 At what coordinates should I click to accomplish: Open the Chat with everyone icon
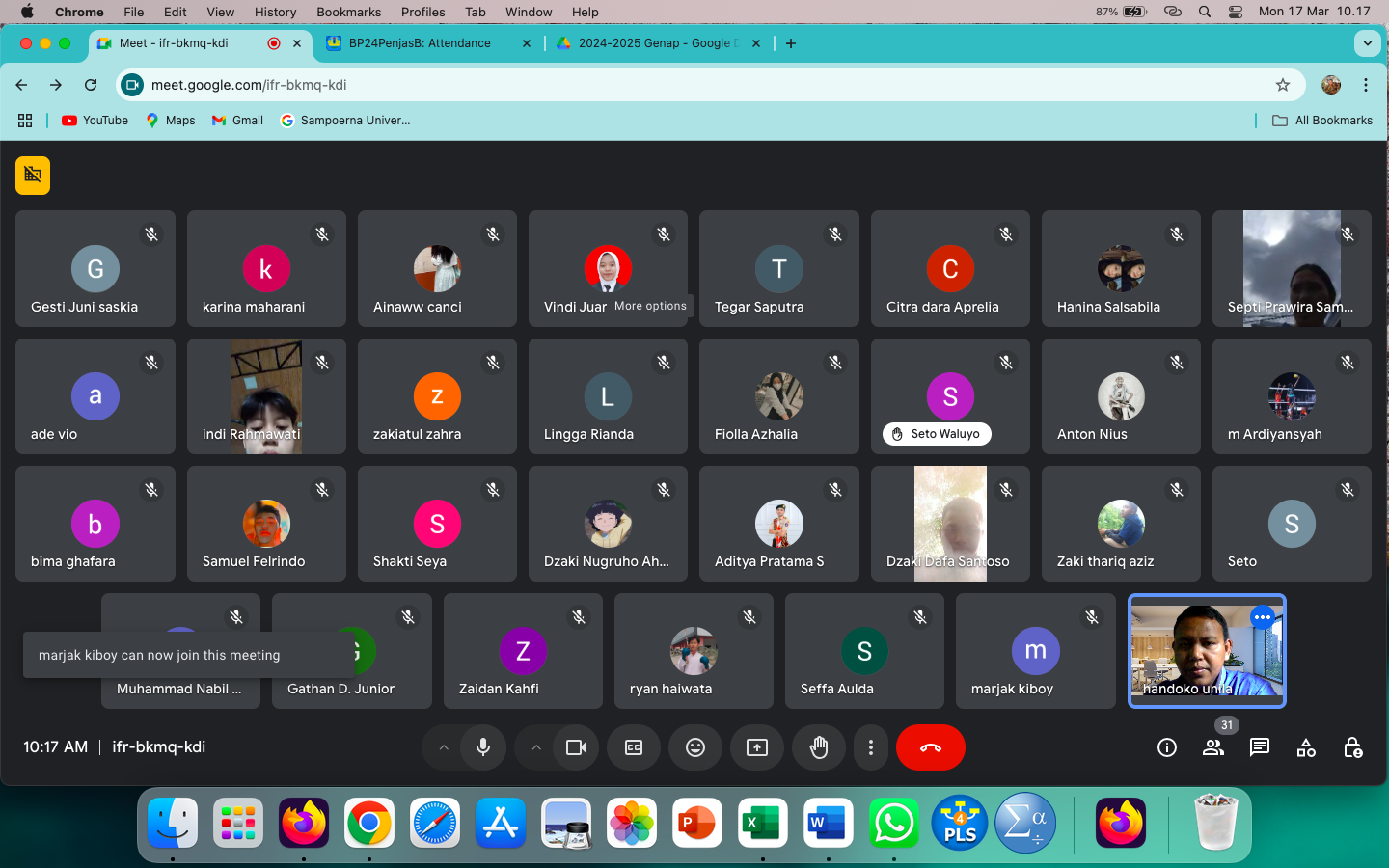1260,747
